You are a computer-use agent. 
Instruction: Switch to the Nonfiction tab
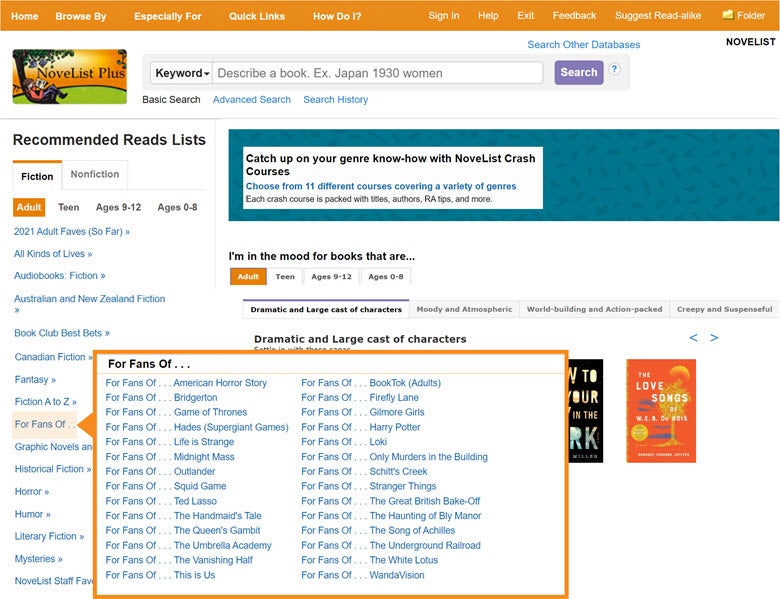point(95,174)
